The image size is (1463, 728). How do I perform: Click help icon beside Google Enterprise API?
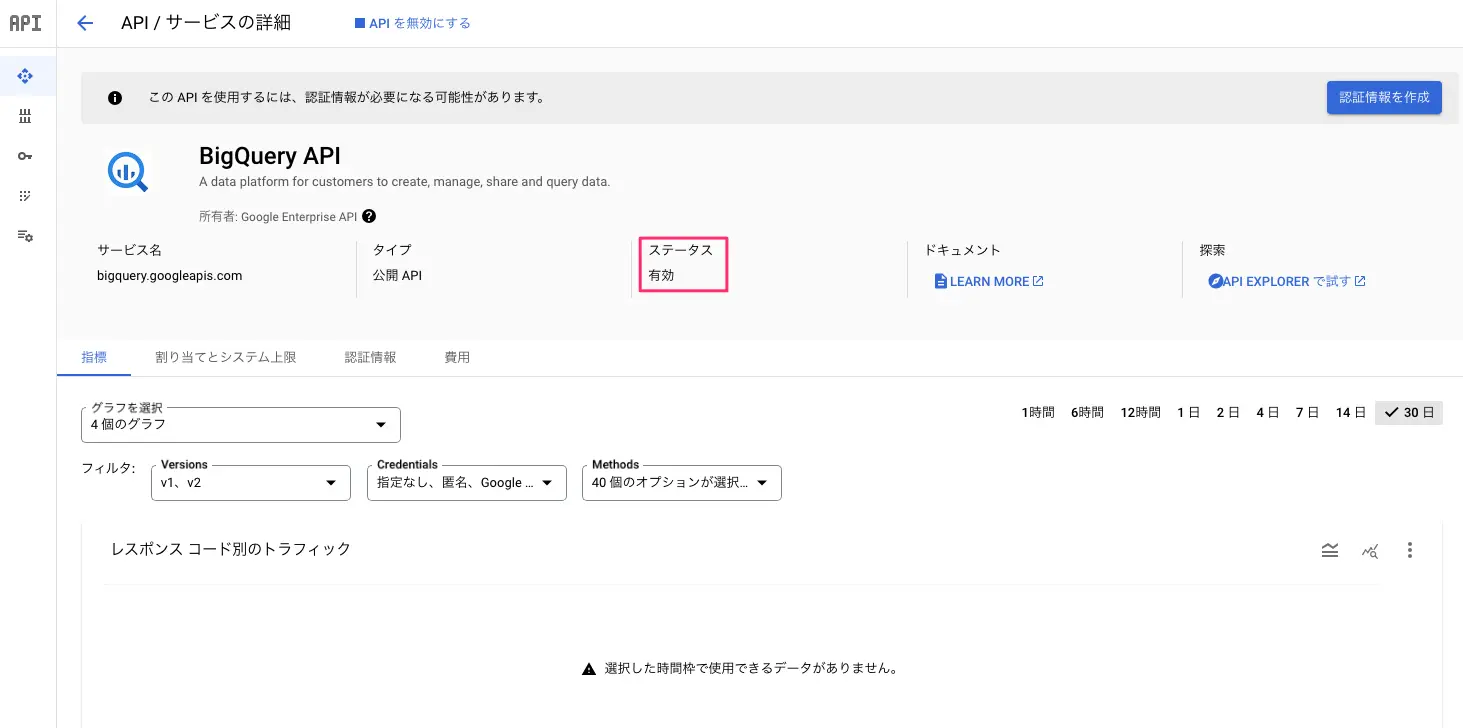pyautogui.click(x=369, y=216)
